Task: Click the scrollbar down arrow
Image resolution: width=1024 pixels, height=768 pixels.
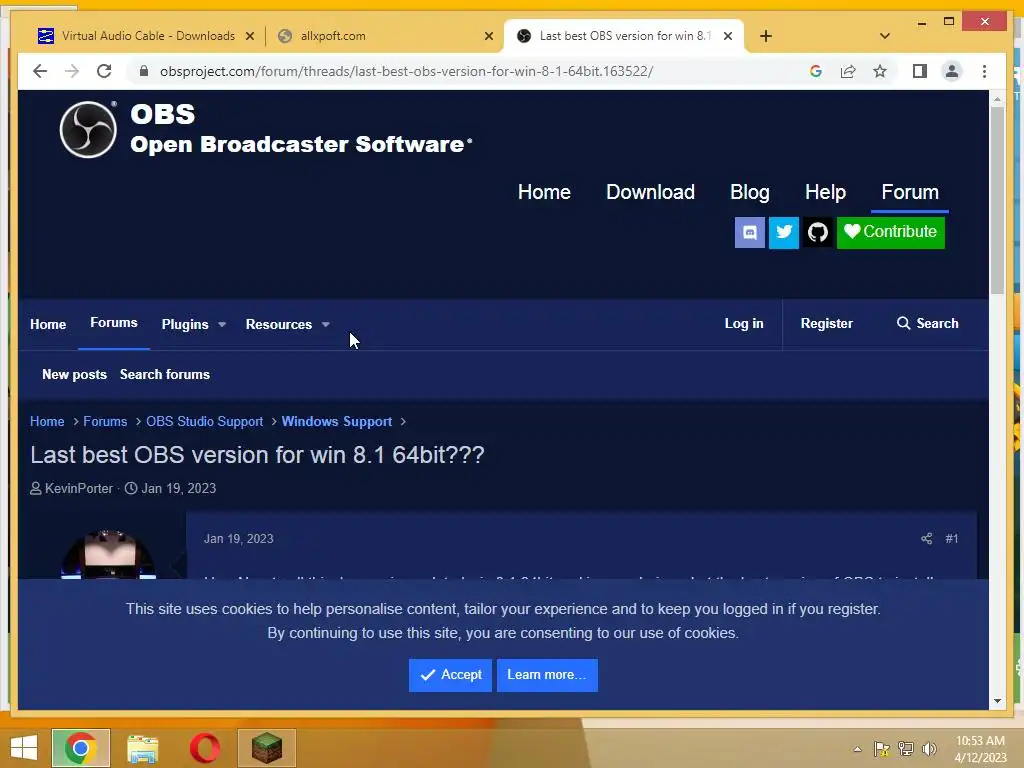Action: coord(997,701)
